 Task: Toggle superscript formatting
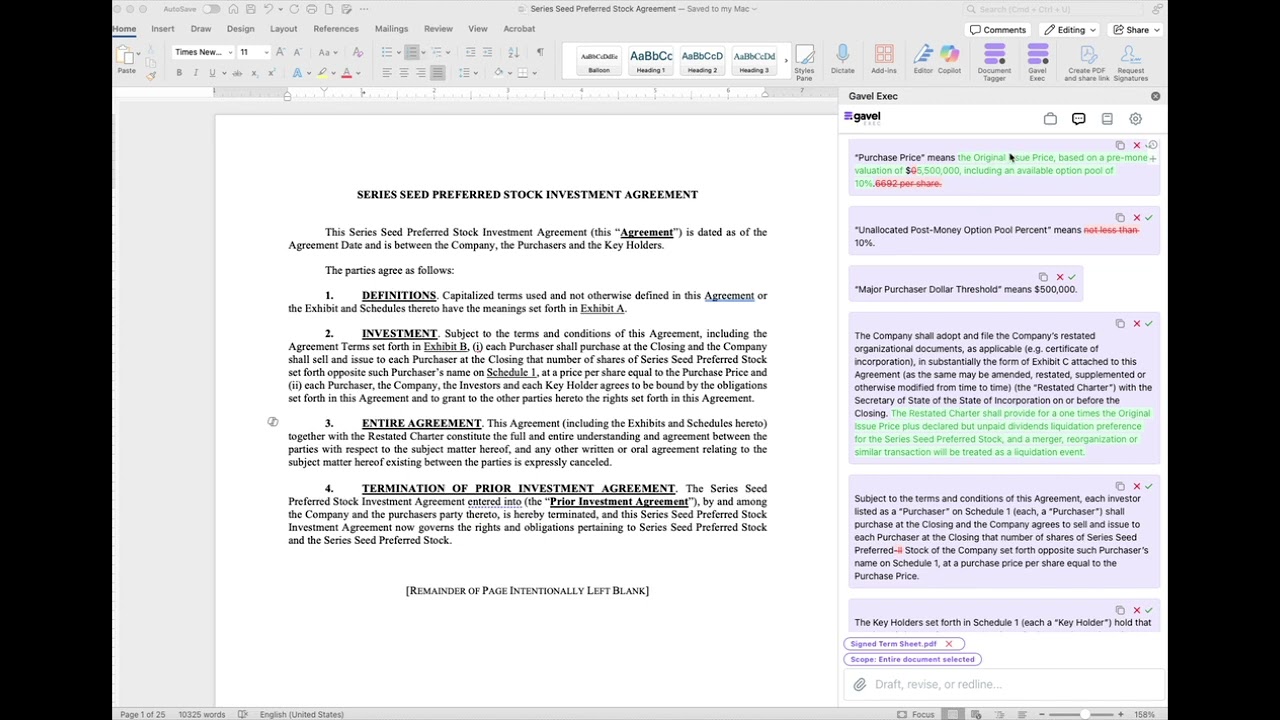272,73
